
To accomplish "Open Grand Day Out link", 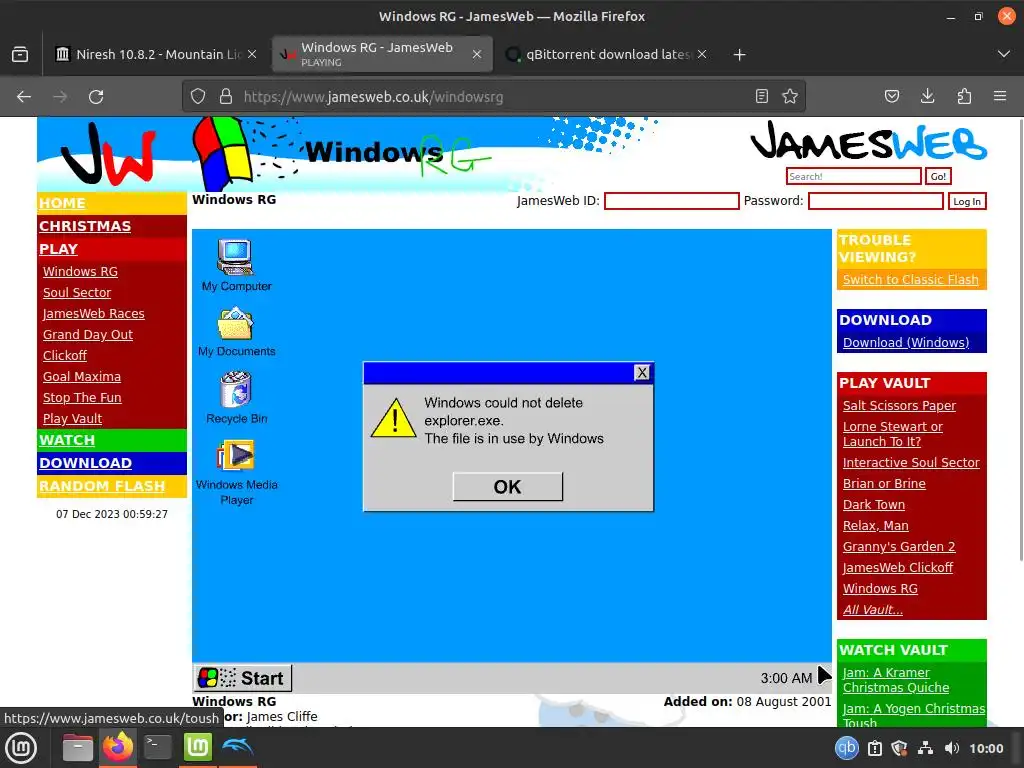I will [x=88, y=334].
